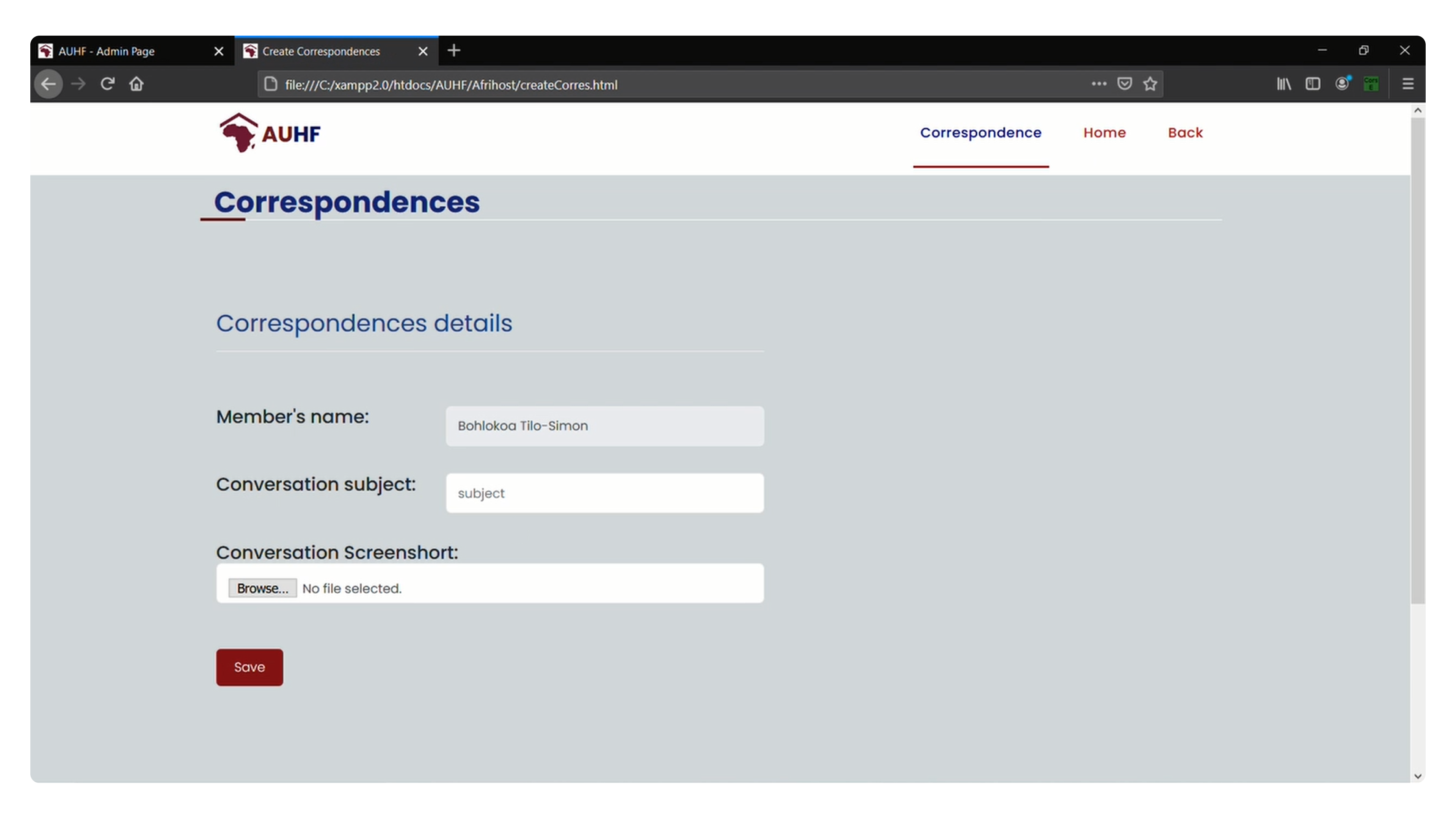Click the 'Correspondences details' heading
This screenshot has height=819, width=1456.
coord(364,323)
